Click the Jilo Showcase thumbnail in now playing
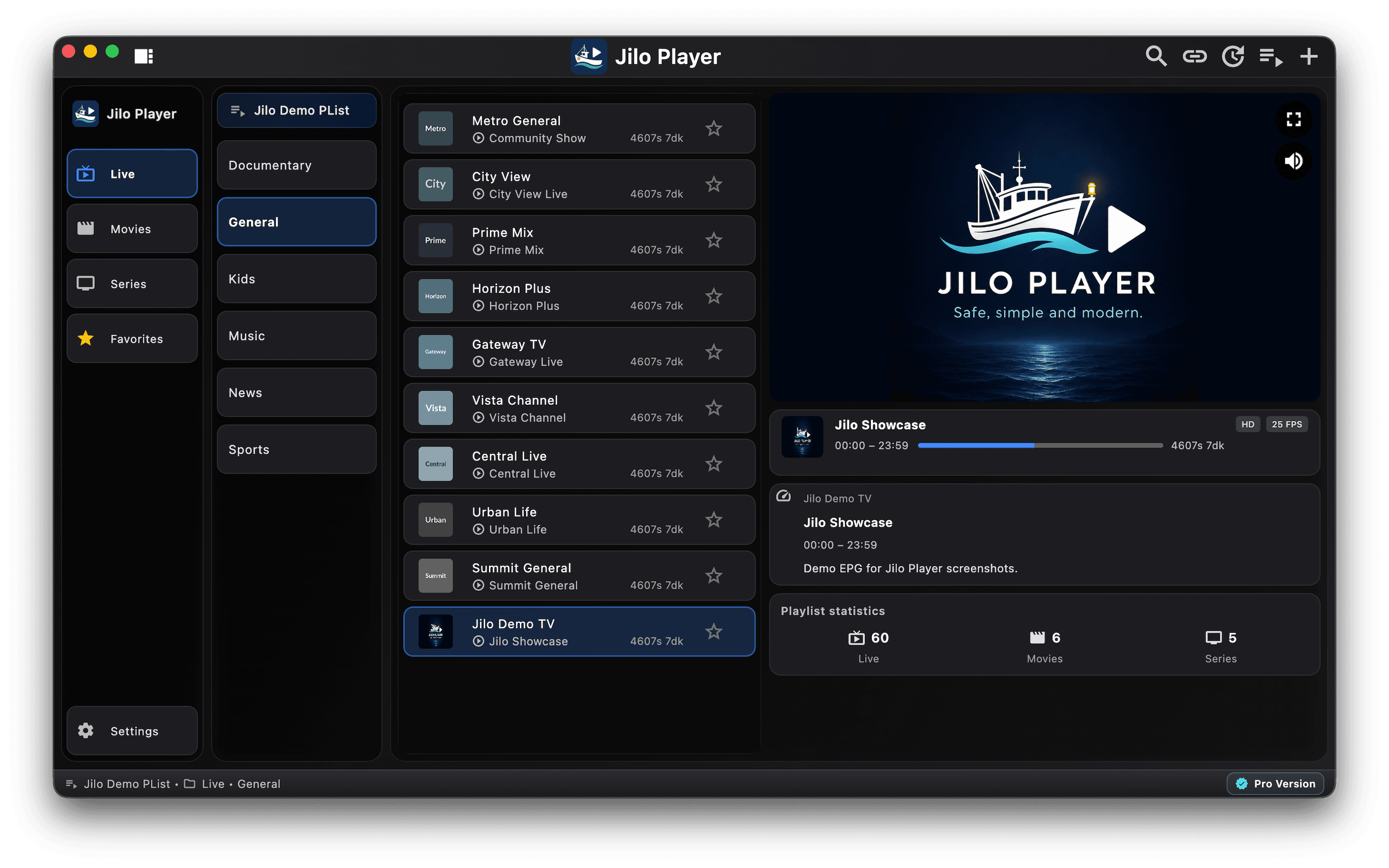Screen dimensions: 1389x868 803,437
